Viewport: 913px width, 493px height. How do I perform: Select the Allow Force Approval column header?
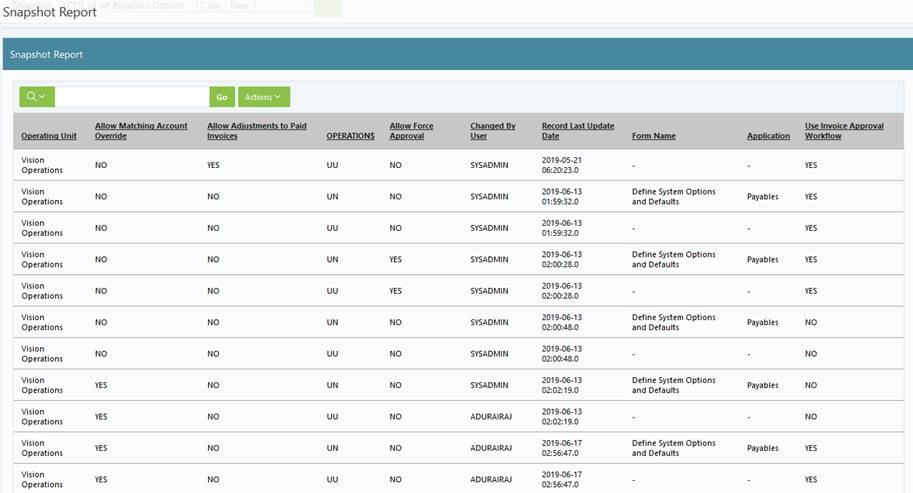coord(411,131)
